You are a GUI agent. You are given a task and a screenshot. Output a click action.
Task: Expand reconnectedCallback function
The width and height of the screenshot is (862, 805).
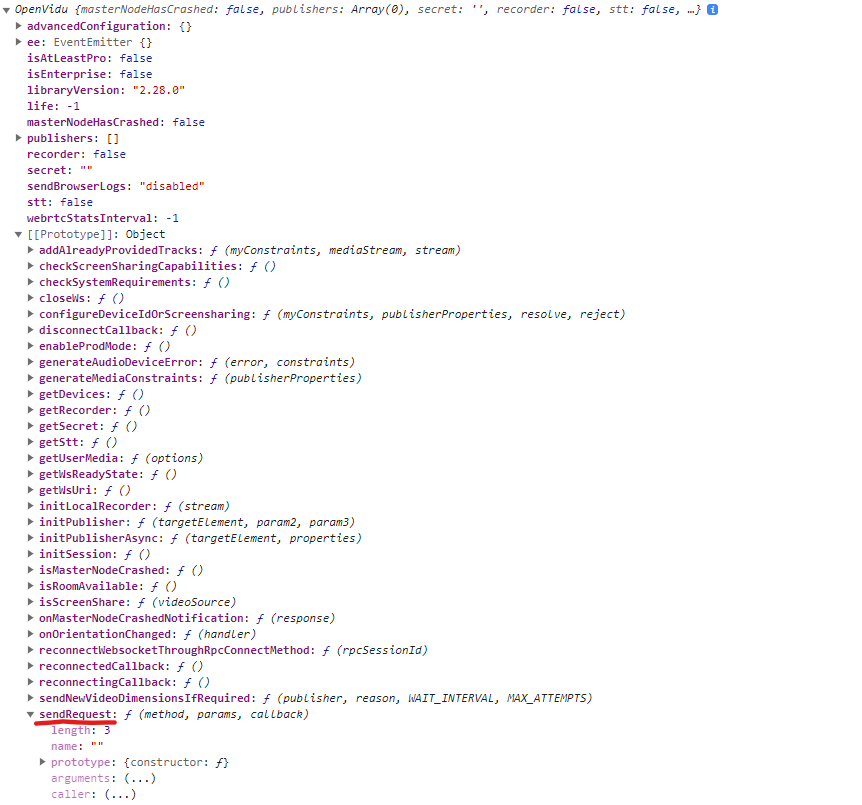click(x=31, y=666)
